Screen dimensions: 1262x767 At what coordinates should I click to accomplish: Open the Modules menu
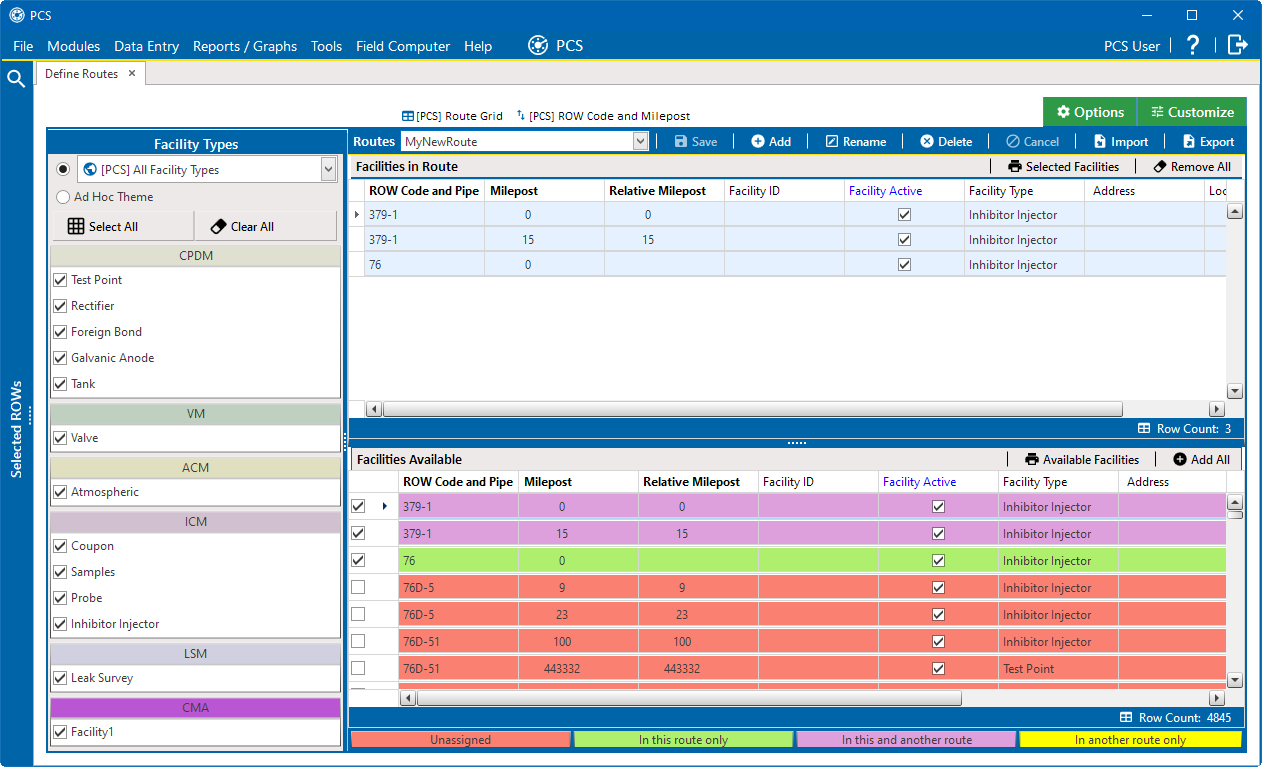point(74,46)
